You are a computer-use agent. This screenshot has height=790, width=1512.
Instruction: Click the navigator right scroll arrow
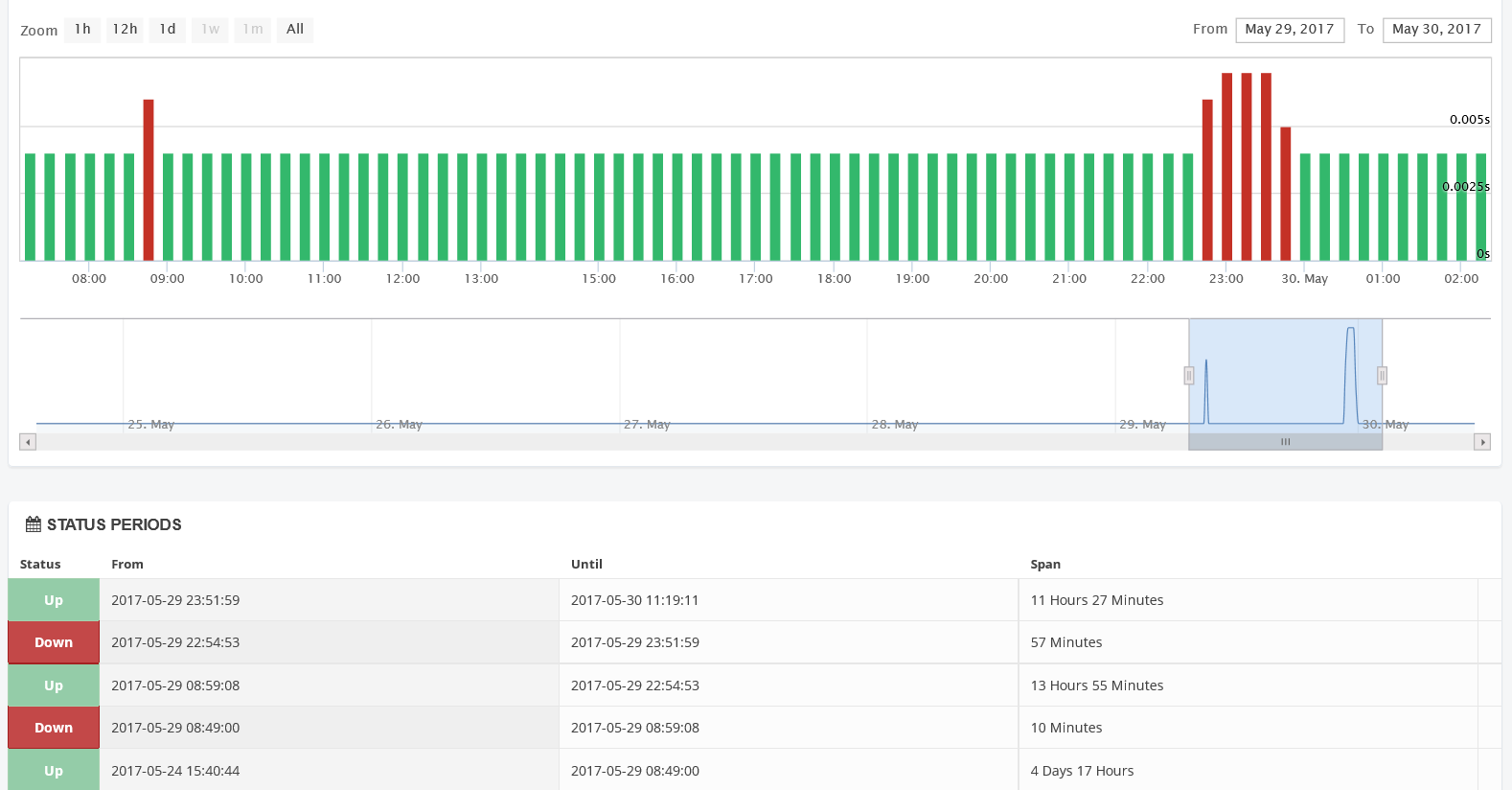pos(1482,442)
